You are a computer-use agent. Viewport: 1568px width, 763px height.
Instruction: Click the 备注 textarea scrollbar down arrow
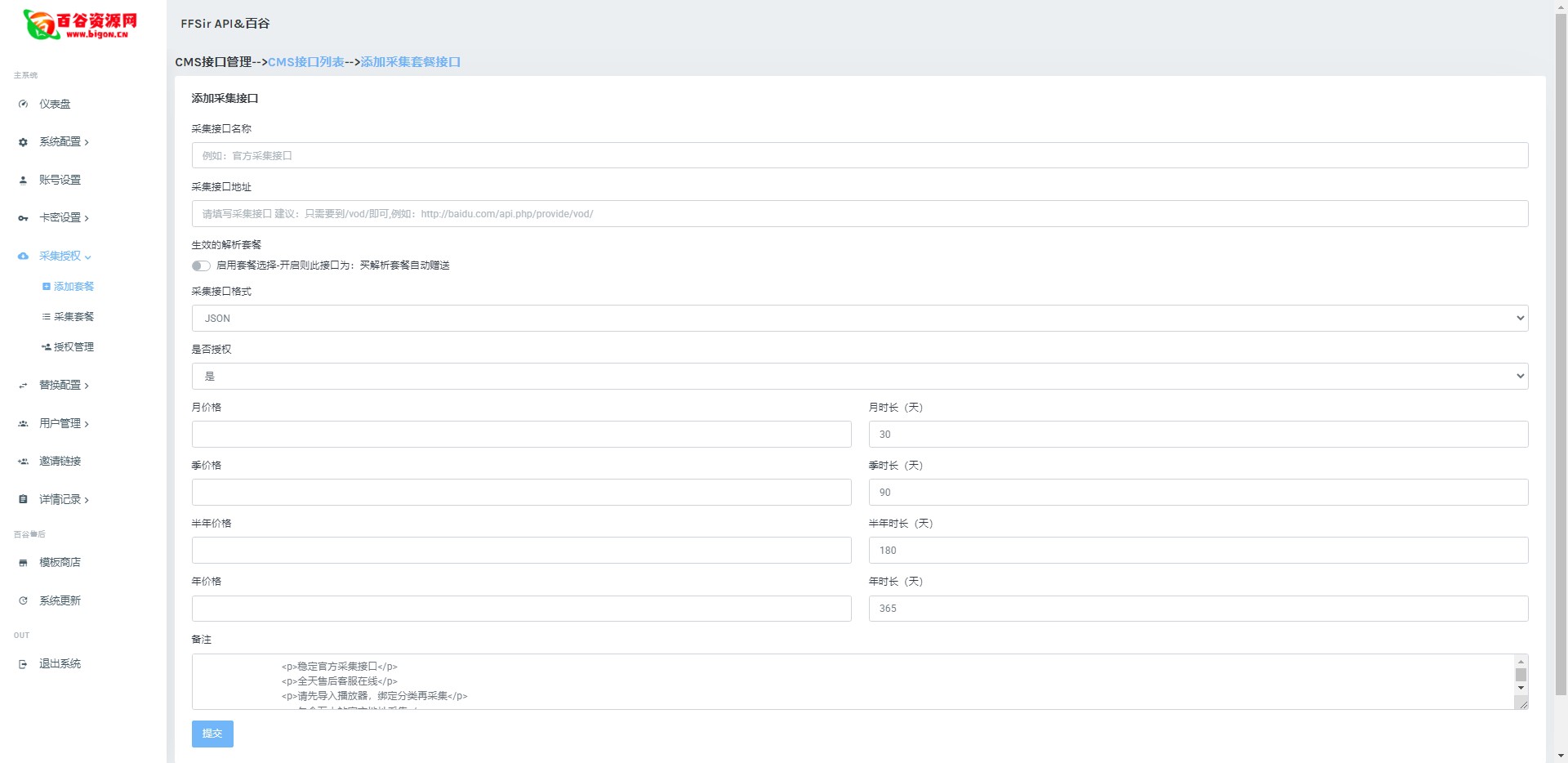[x=1521, y=688]
